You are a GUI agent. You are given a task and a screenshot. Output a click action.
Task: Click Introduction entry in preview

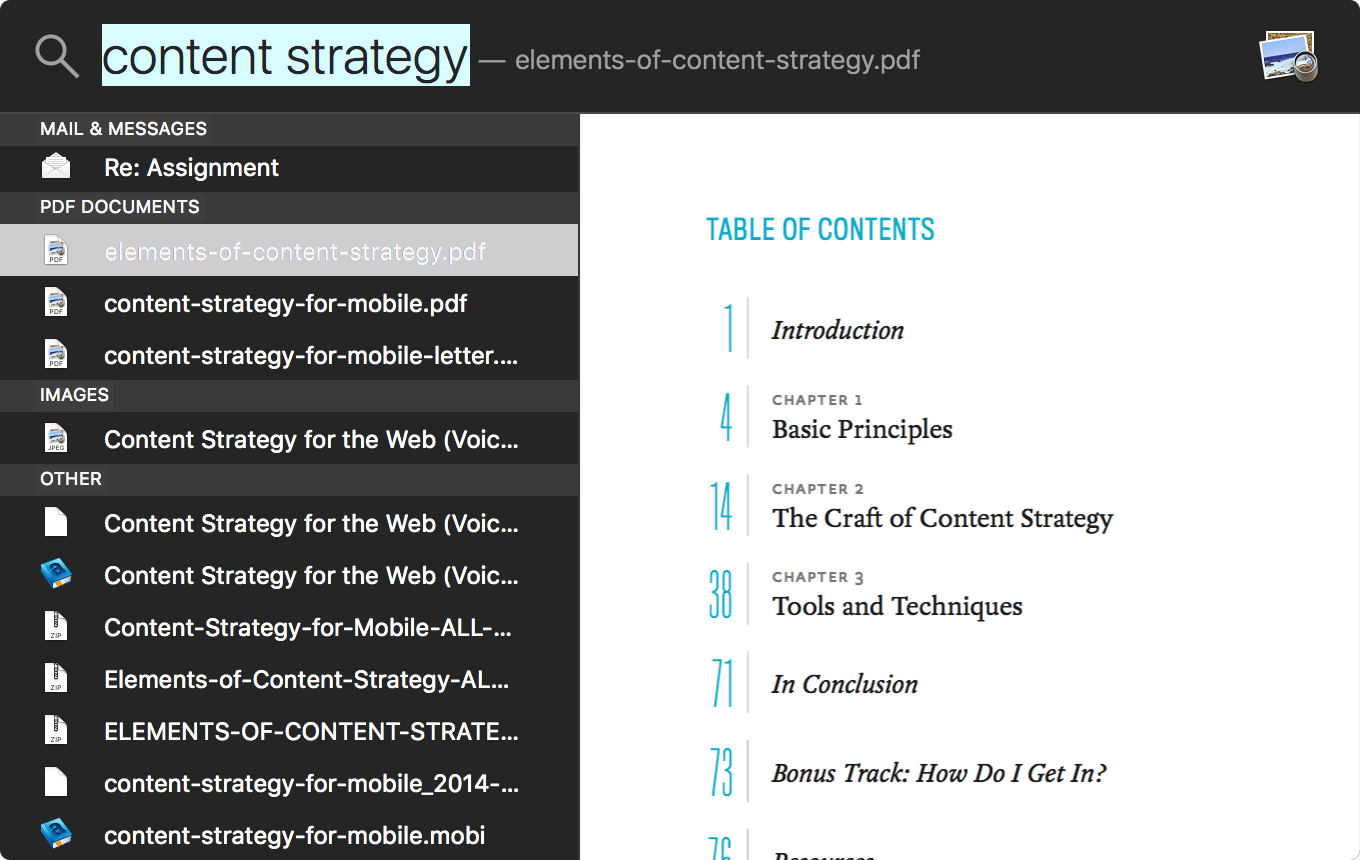837,331
